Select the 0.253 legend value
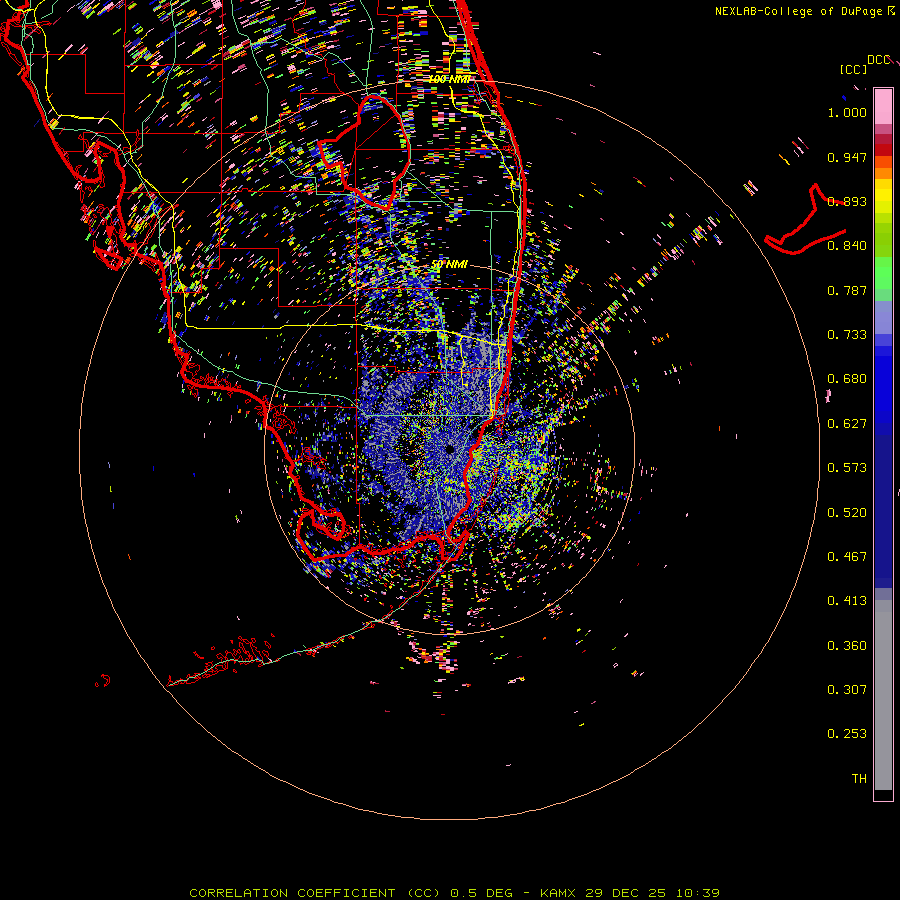The height and width of the screenshot is (900, 900). click(847, 734)
